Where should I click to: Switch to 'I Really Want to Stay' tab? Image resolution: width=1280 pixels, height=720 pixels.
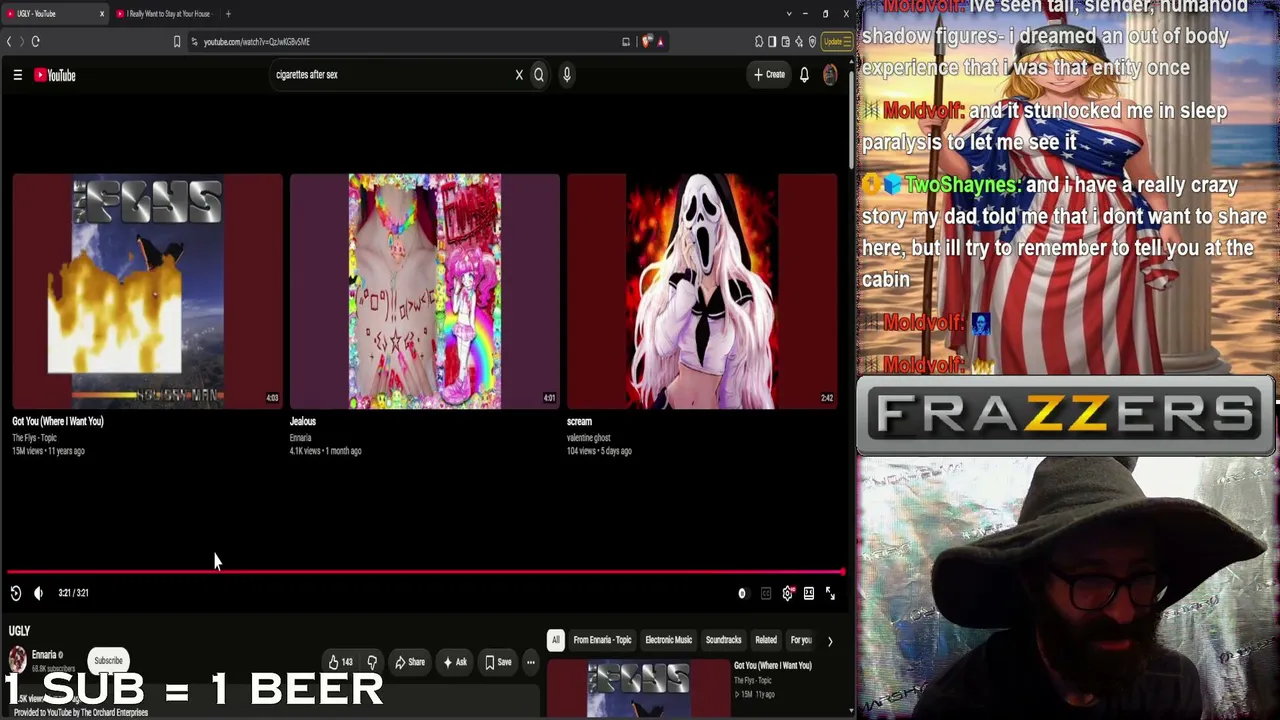(x=165, y=14)
